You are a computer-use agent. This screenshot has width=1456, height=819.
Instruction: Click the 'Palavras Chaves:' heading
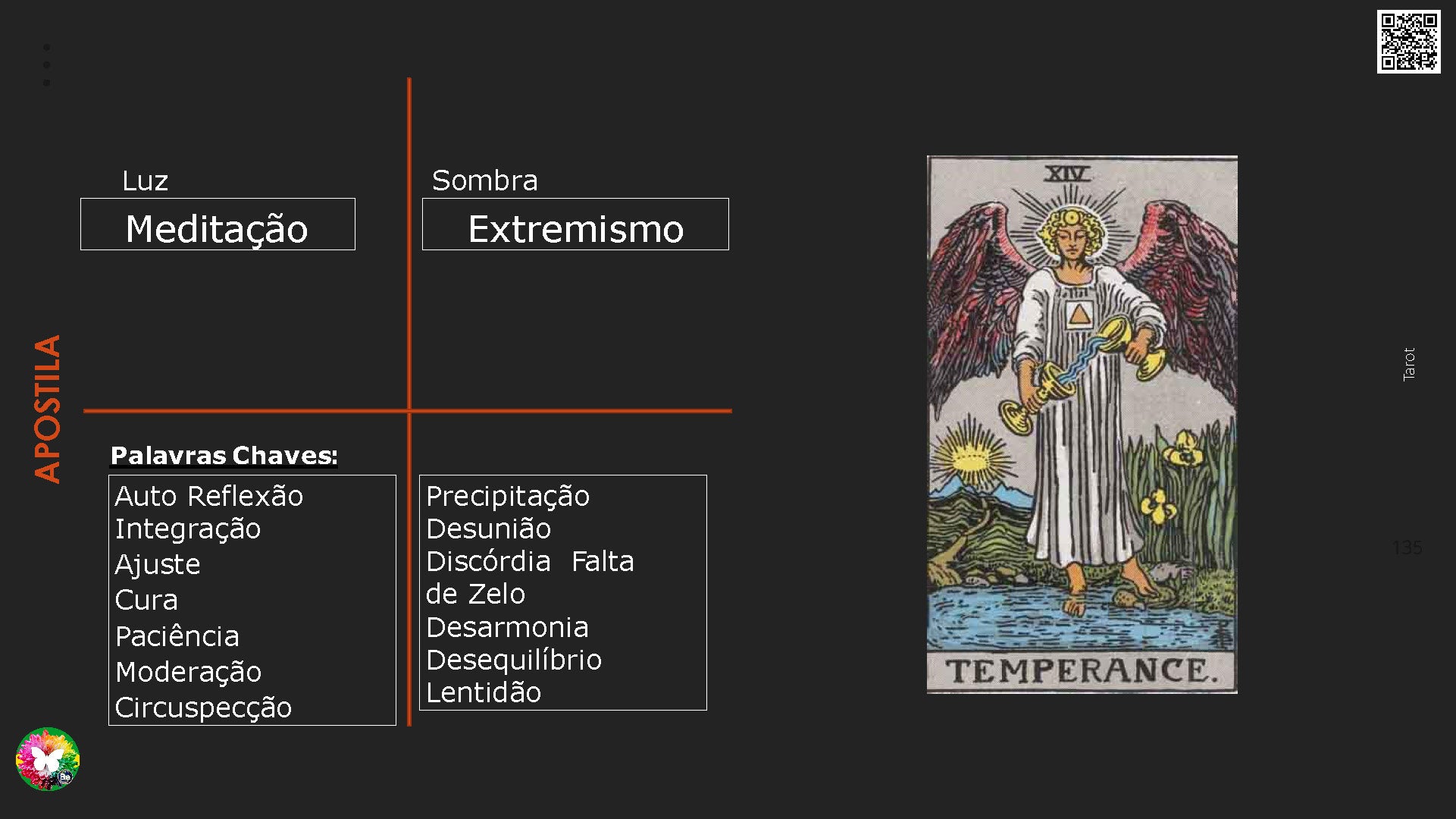224,455
